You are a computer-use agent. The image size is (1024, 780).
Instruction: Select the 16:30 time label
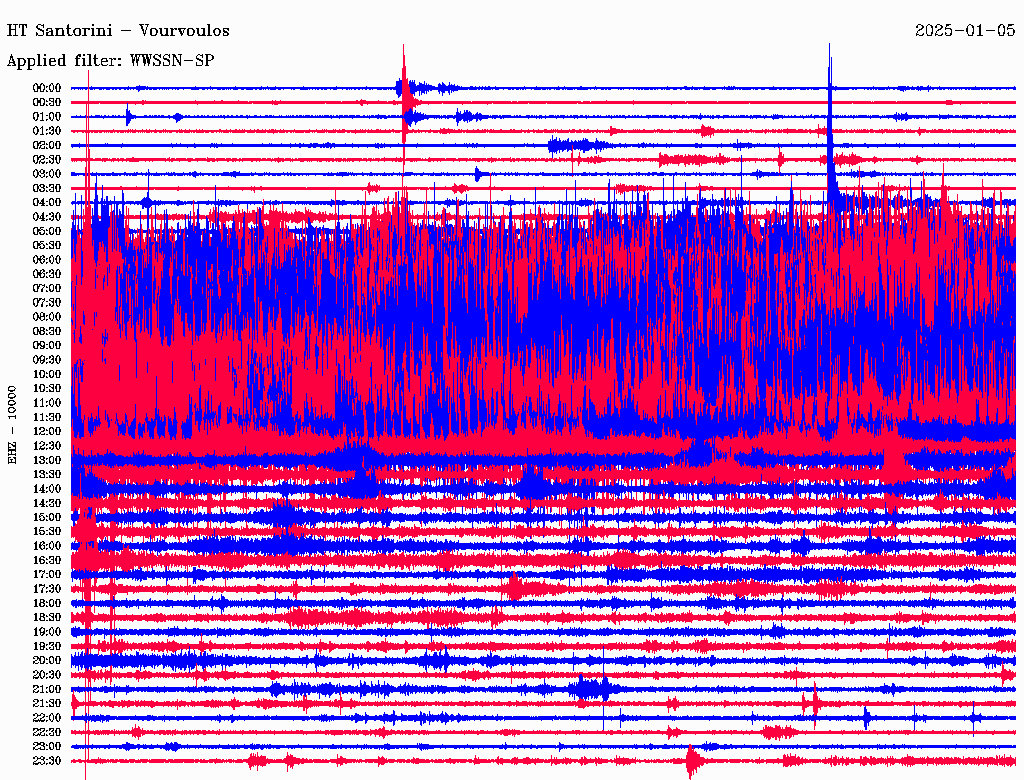[47, 561]
